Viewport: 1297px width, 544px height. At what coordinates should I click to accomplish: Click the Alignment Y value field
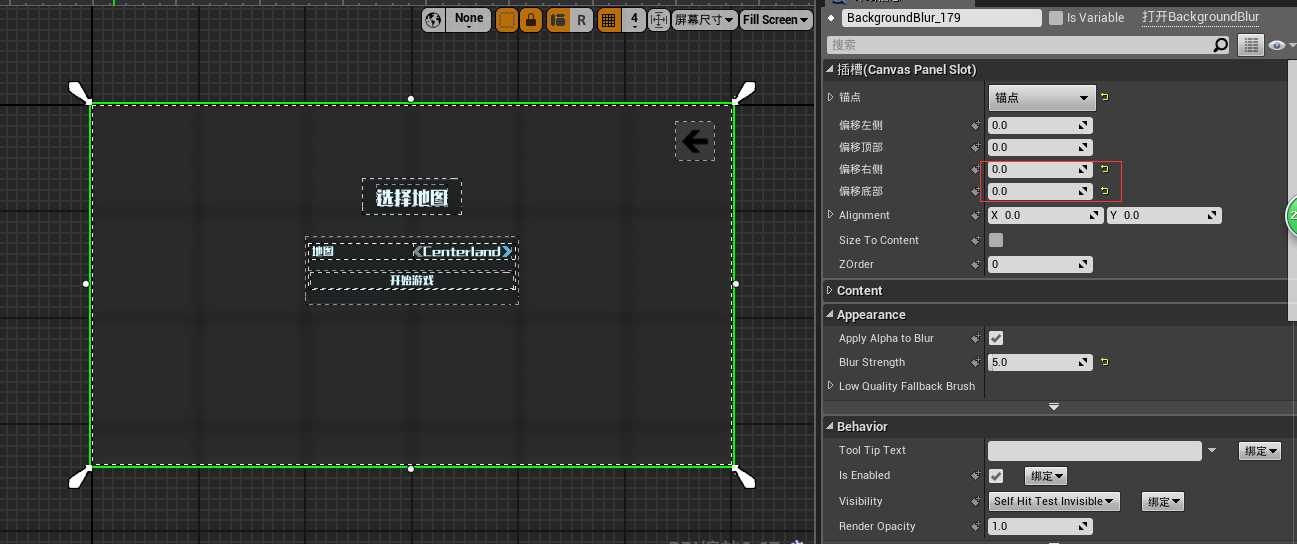pos(1164,215)
